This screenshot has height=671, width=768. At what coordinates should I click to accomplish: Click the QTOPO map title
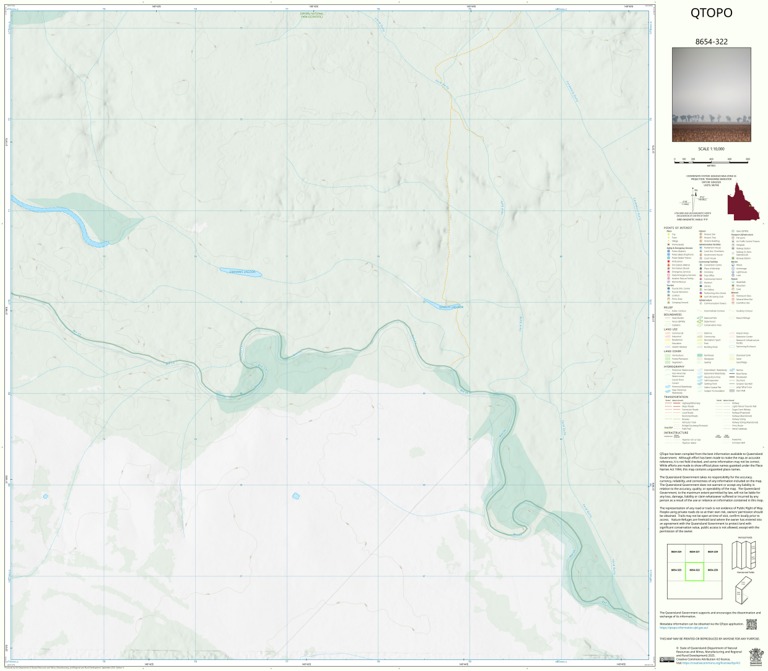point(711,13)
